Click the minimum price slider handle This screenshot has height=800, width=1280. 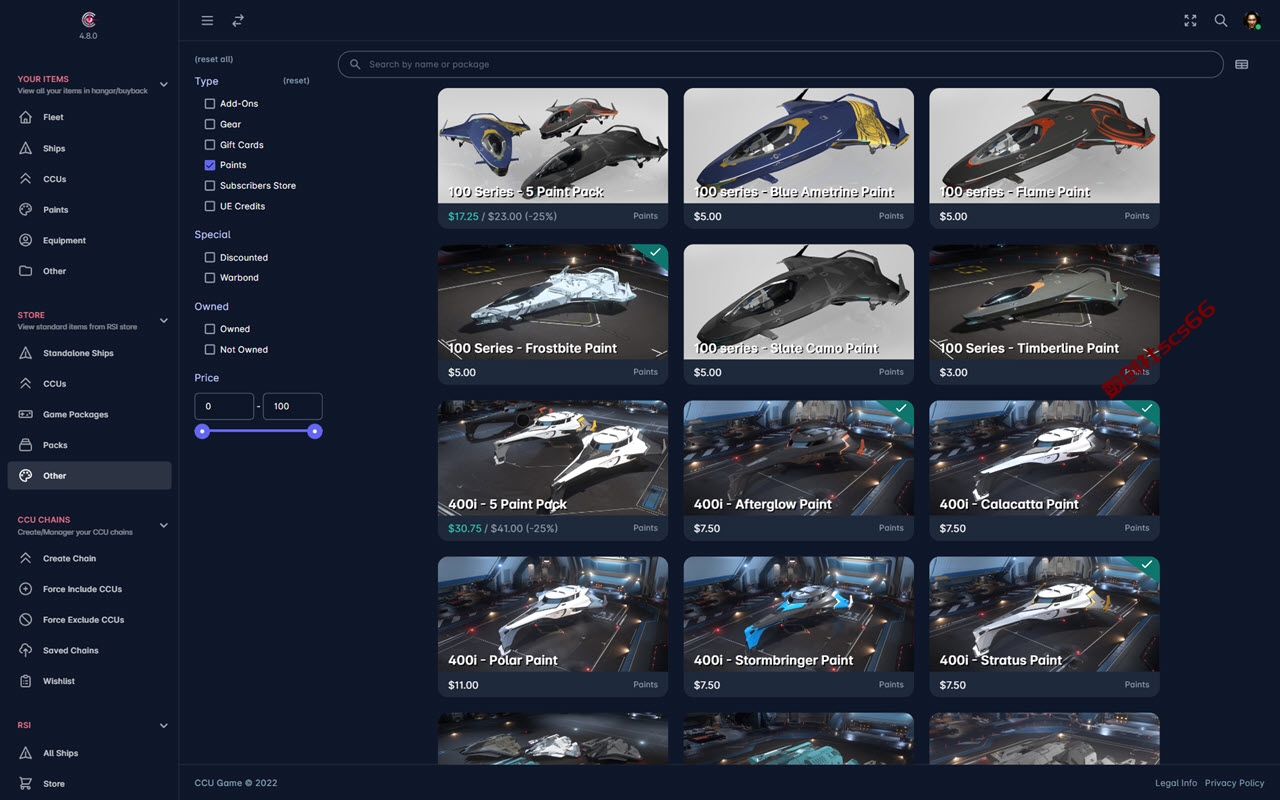pyautogui.click(x=202, y=431)
